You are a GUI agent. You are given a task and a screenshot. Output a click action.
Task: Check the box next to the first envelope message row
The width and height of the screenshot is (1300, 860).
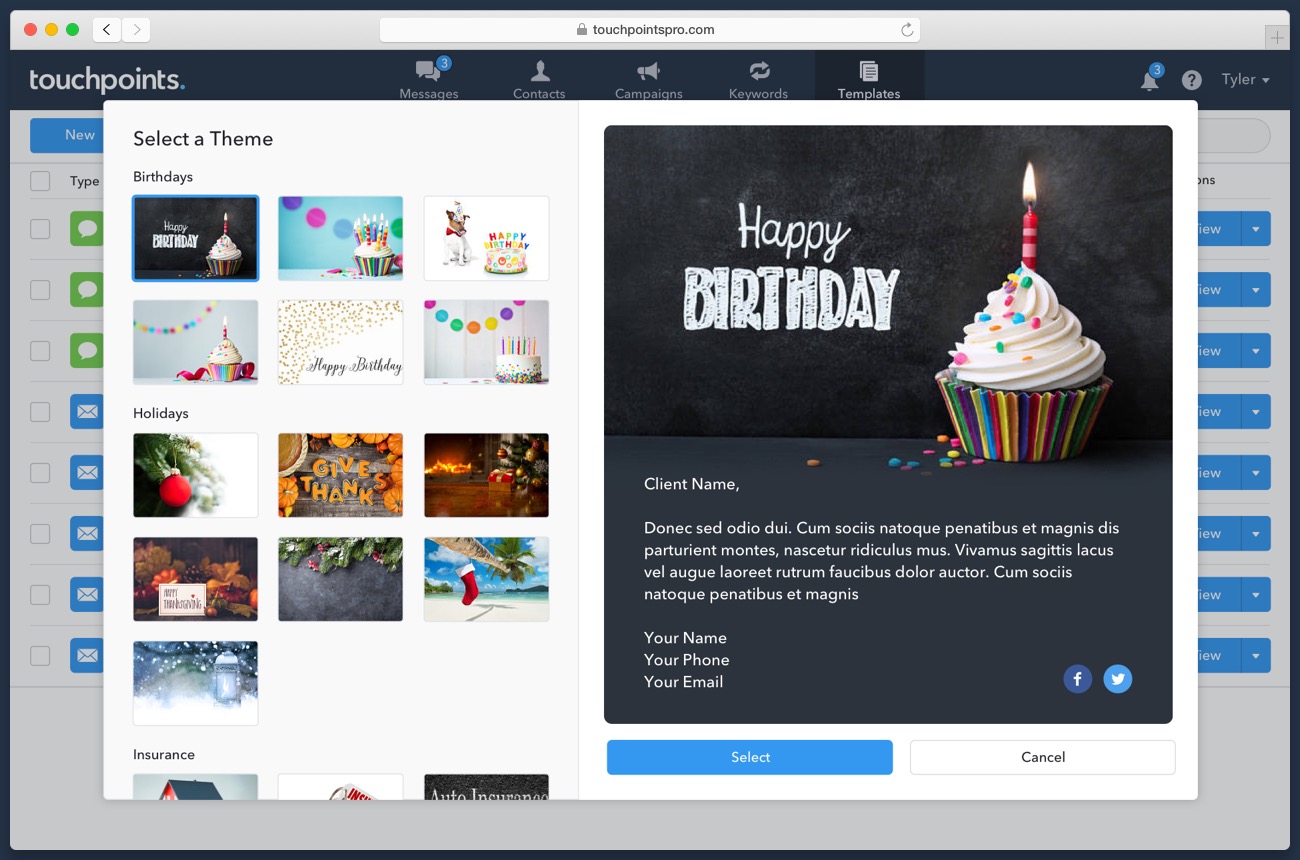[39, 411]
